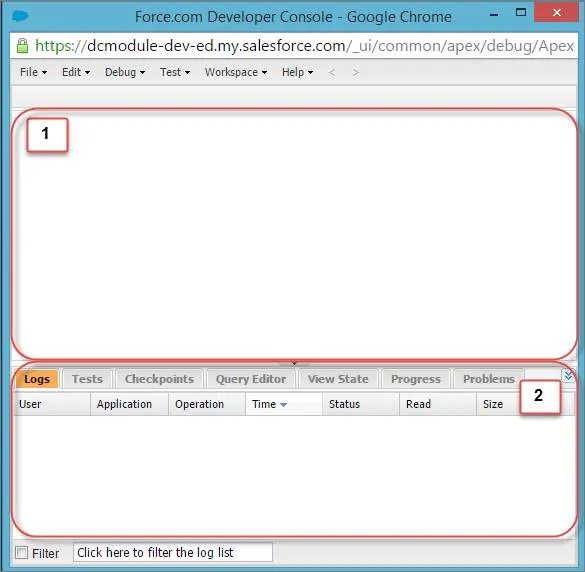Sort logs by Size column
585x572 pixels.
[498, 404]
